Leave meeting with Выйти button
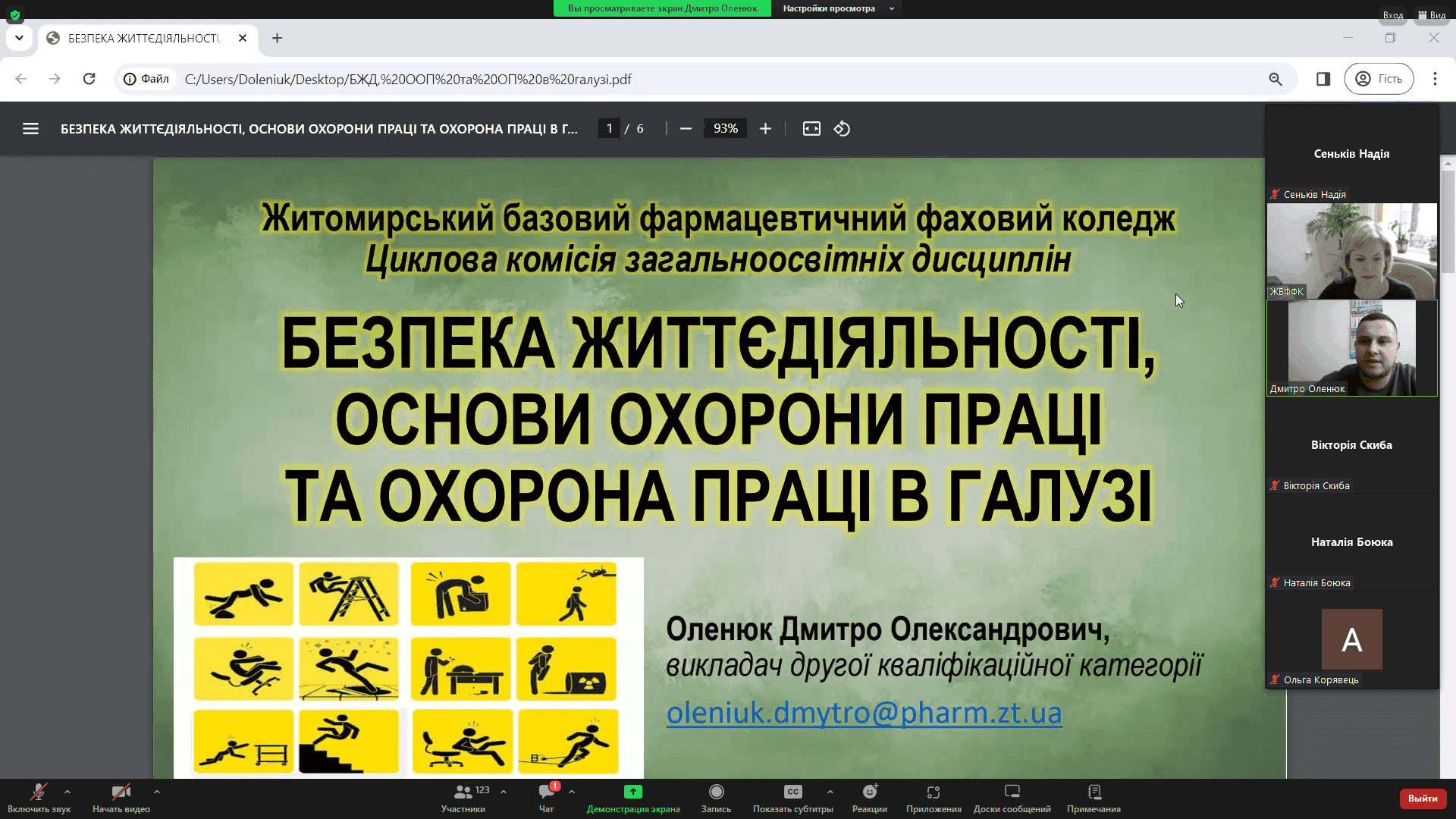Screen dimensions: 1456x819 [1423, 799]
